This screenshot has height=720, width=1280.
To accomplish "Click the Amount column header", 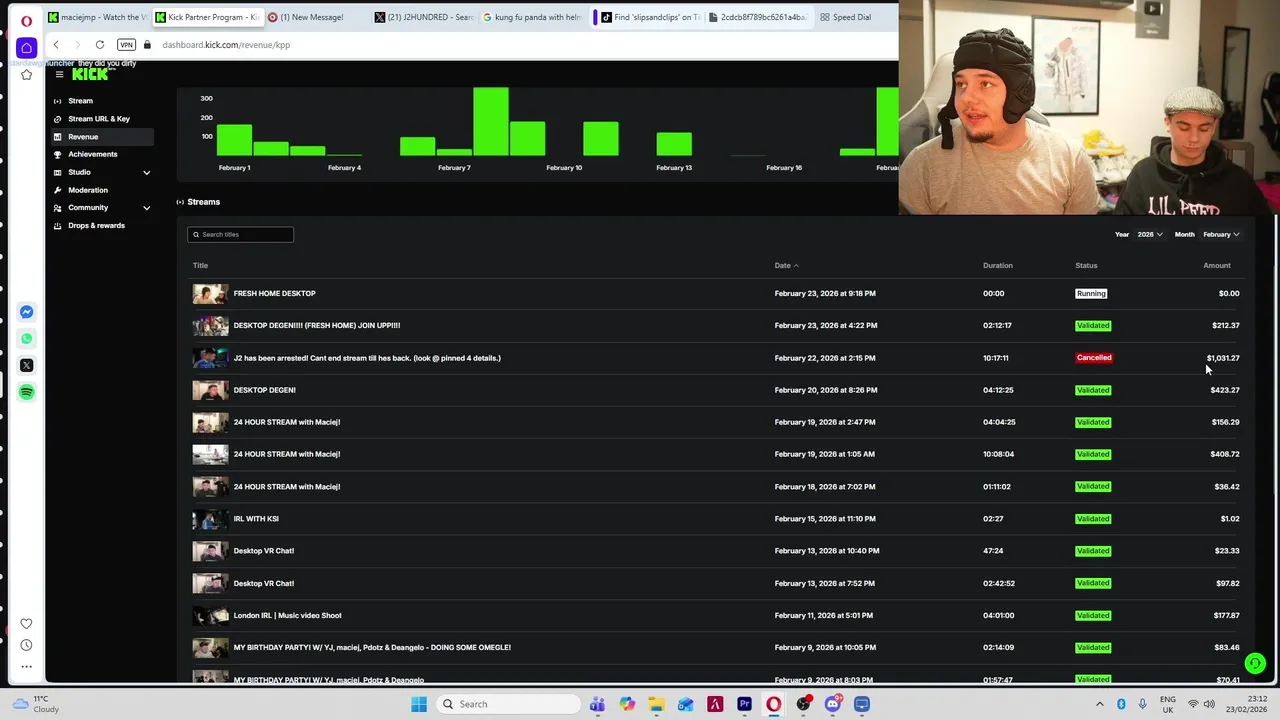I will [x=1217, y=265].
